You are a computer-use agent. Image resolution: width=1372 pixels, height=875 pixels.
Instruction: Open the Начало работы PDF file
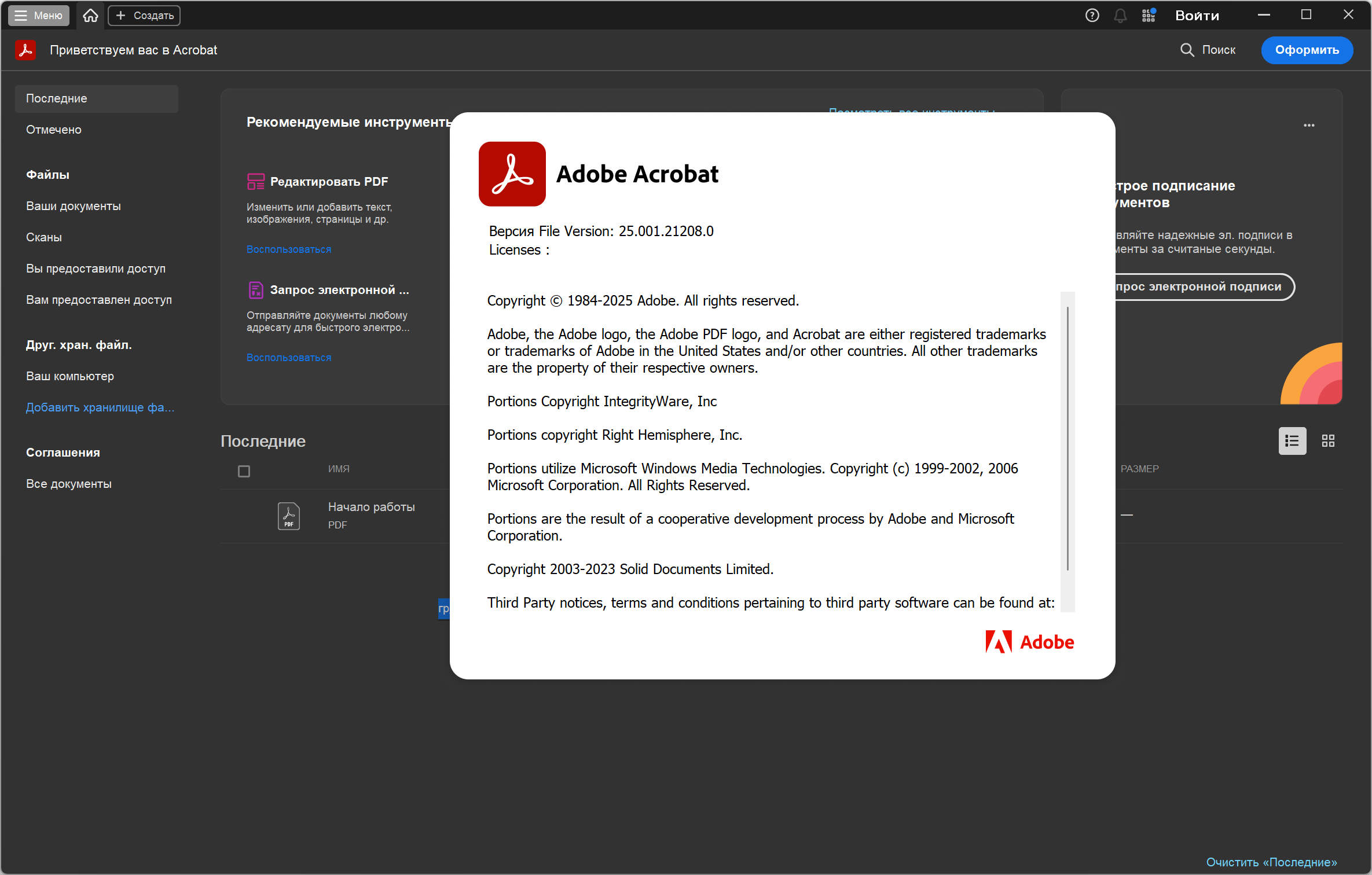(371, 507)
